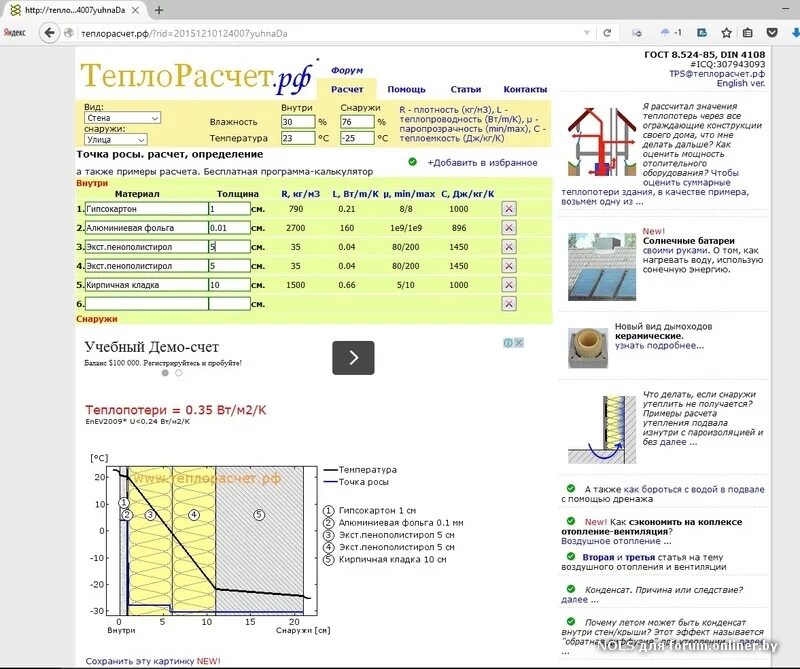
Task: Click the outside humidity field showing 76
Action: [x=357, y=122]
